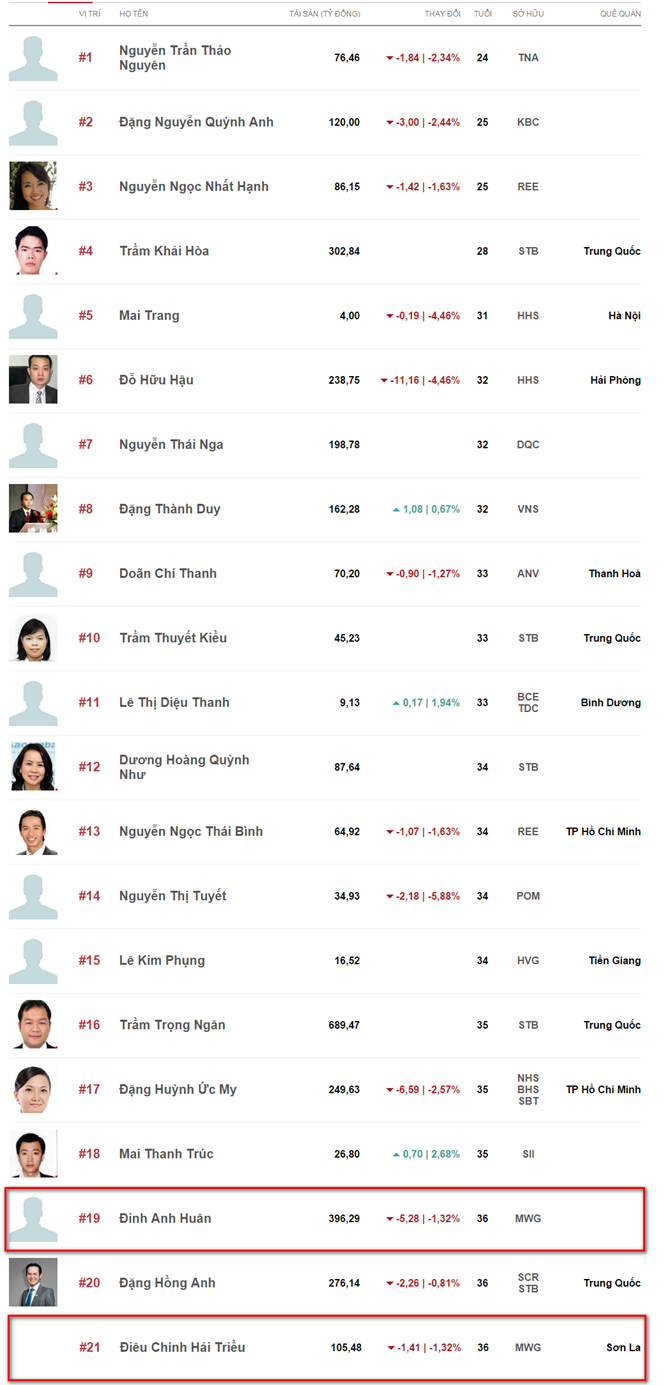Open Đỗ Hữu Hậu's photo
This screenshot has height=1385, width=670.
[33, 380]
